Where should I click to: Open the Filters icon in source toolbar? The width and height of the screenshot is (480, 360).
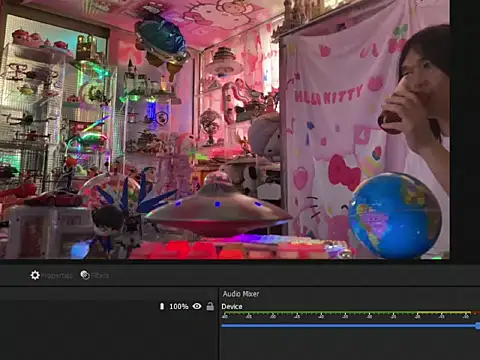click(x=85, y=275)
